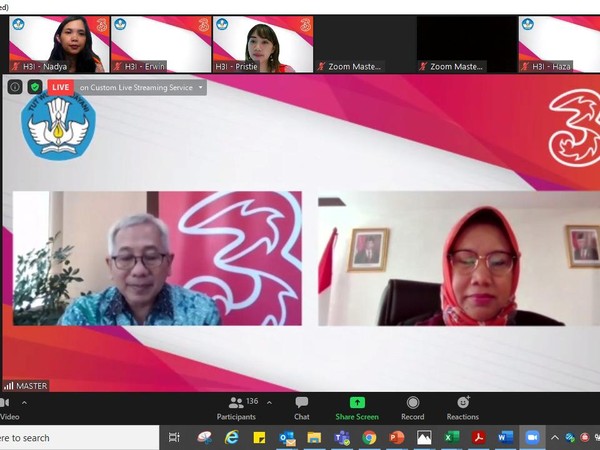Switch to Outlook in the taskbar
Image resolution: width=600 pixels, height=450 pixels.
pyautogui.click(x=287, y=437)
